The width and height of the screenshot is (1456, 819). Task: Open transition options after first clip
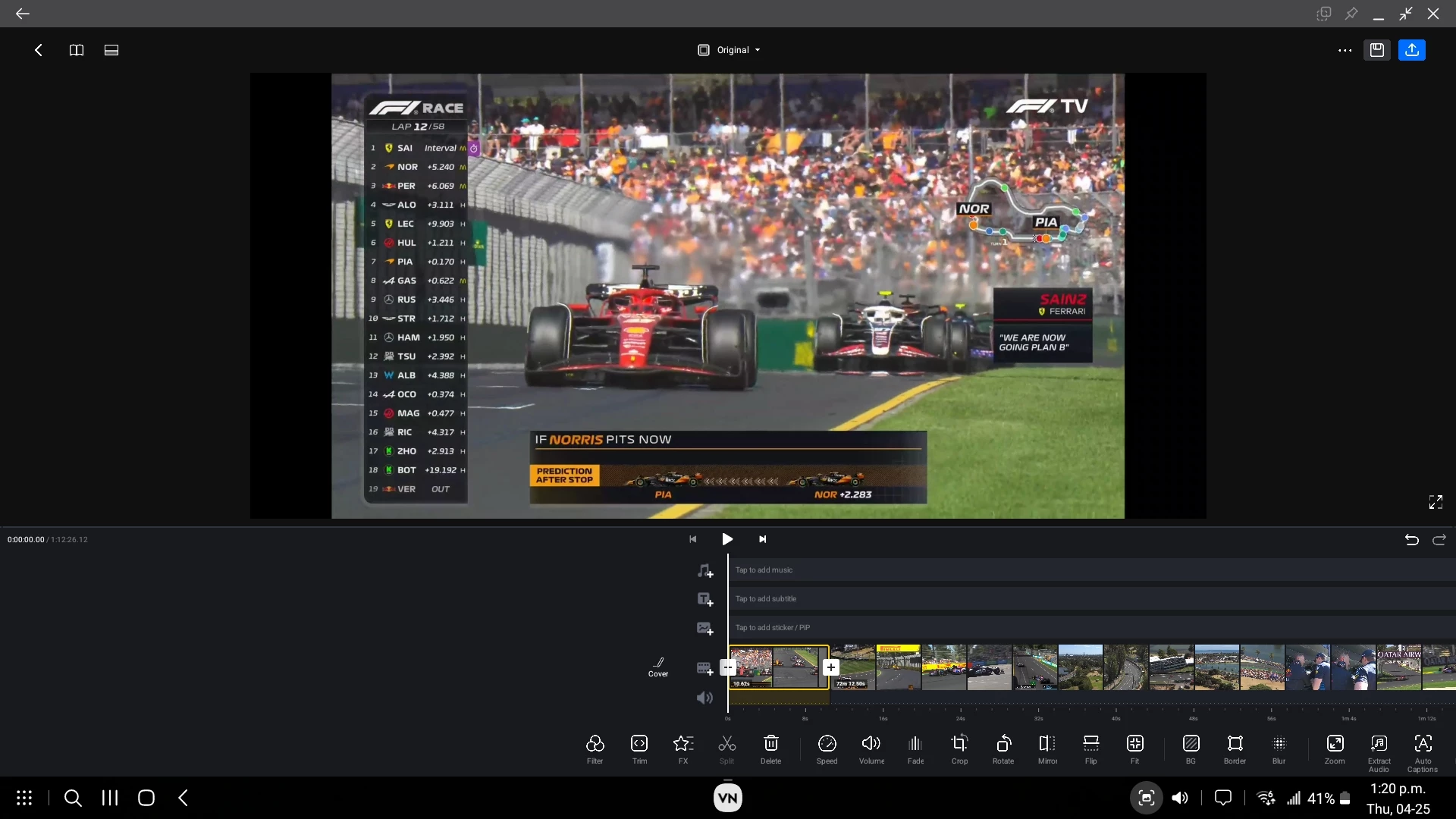831,667
